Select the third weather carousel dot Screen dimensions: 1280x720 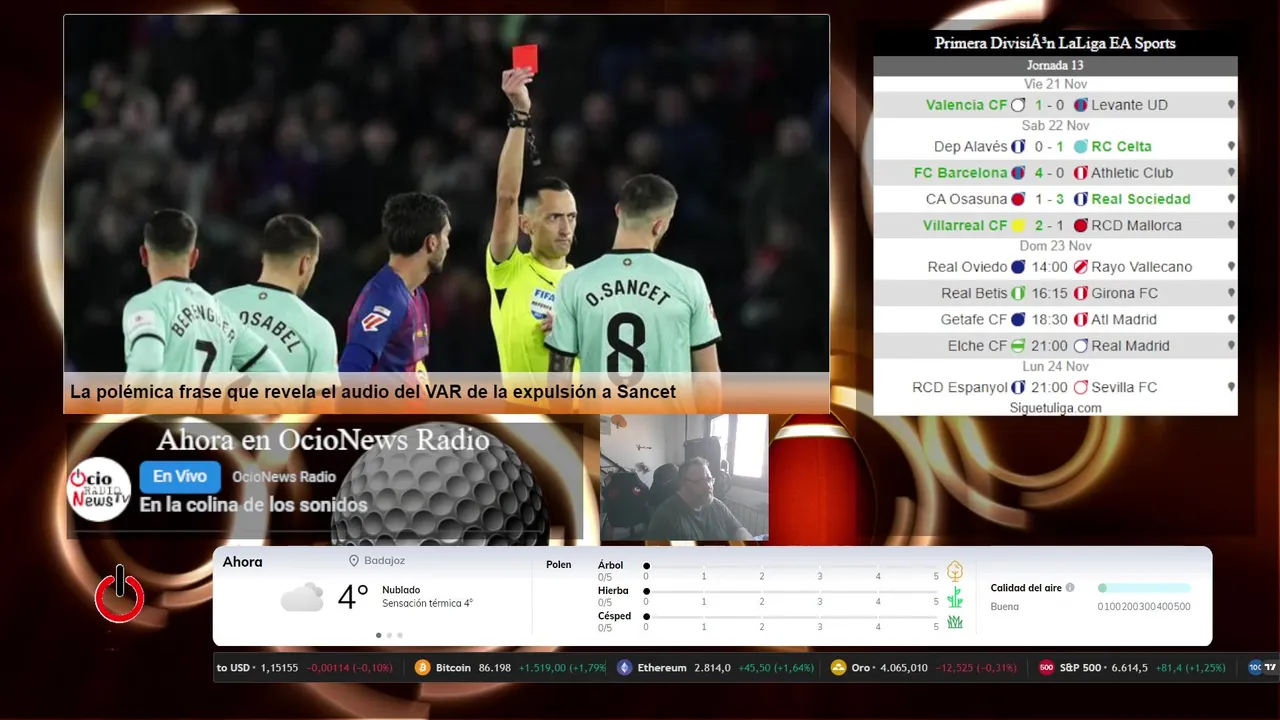(x=400, y=635)
